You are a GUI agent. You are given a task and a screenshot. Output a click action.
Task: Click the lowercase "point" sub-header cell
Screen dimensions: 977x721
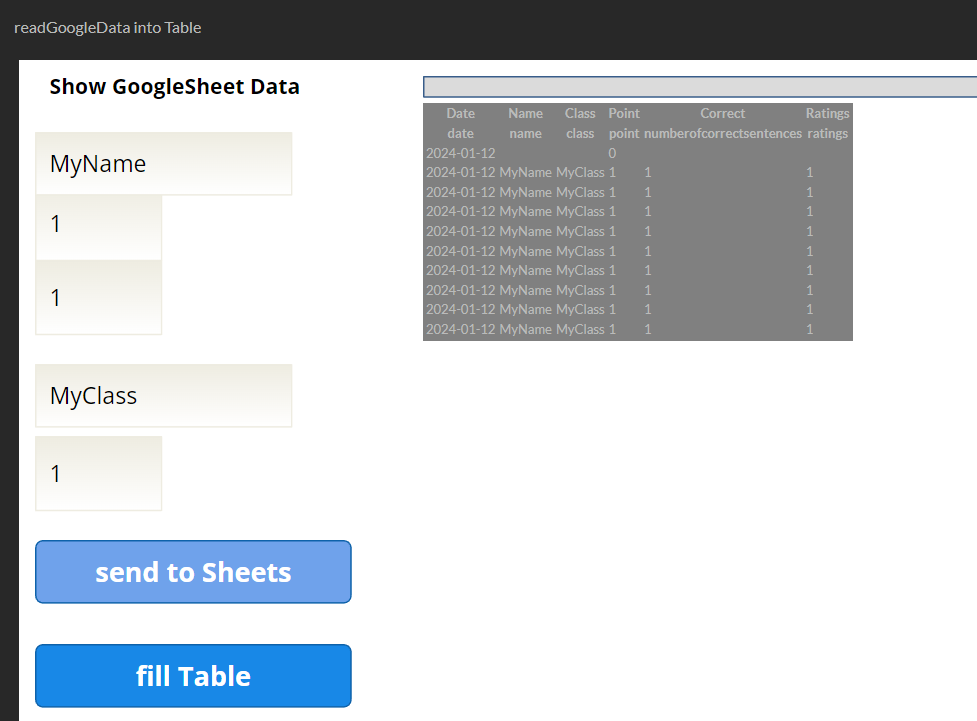coord(624,134)
